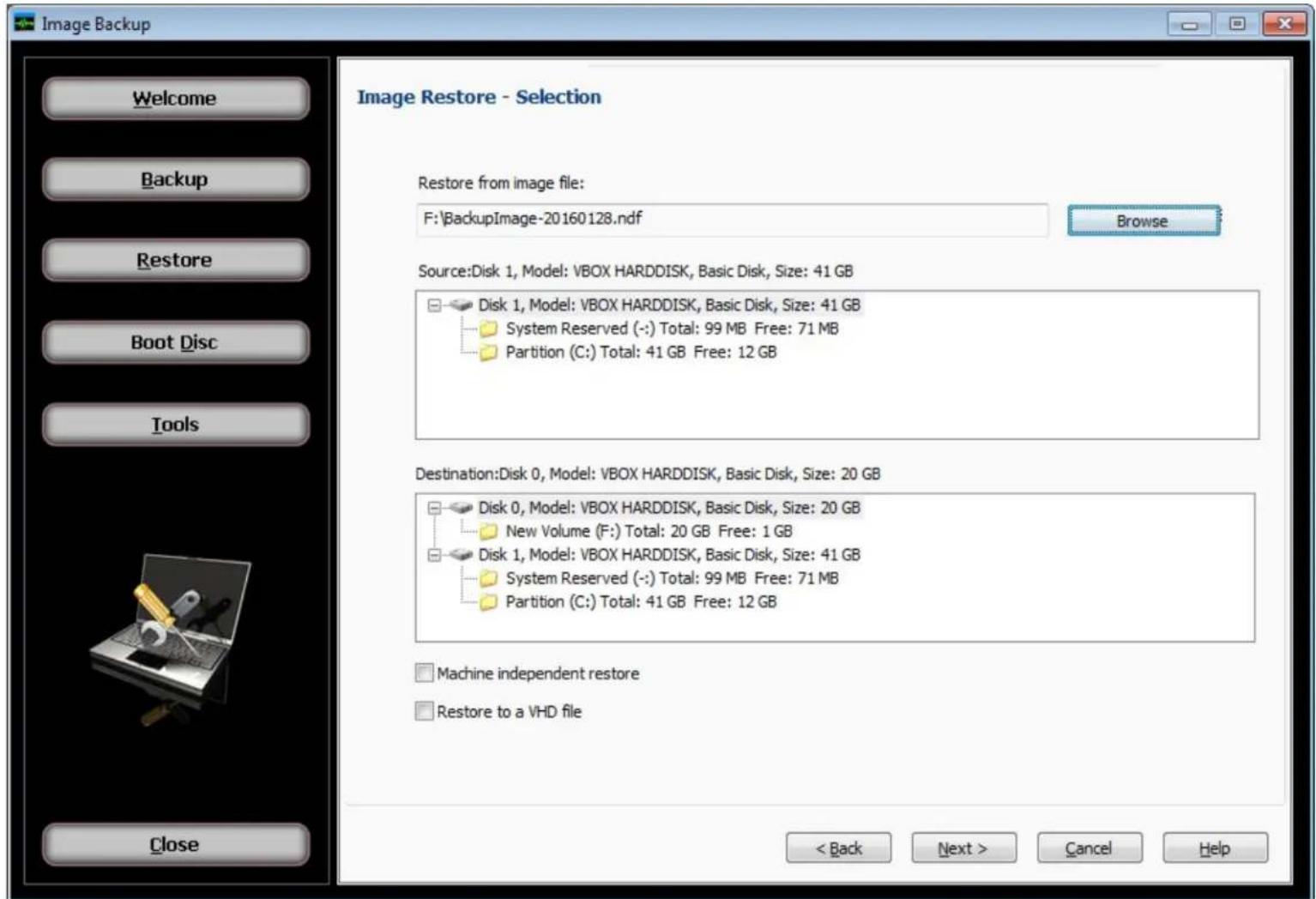Click the folder icon of source System Reserved
The height and width of the screenshot is (899, 1316).
point(488,329)
